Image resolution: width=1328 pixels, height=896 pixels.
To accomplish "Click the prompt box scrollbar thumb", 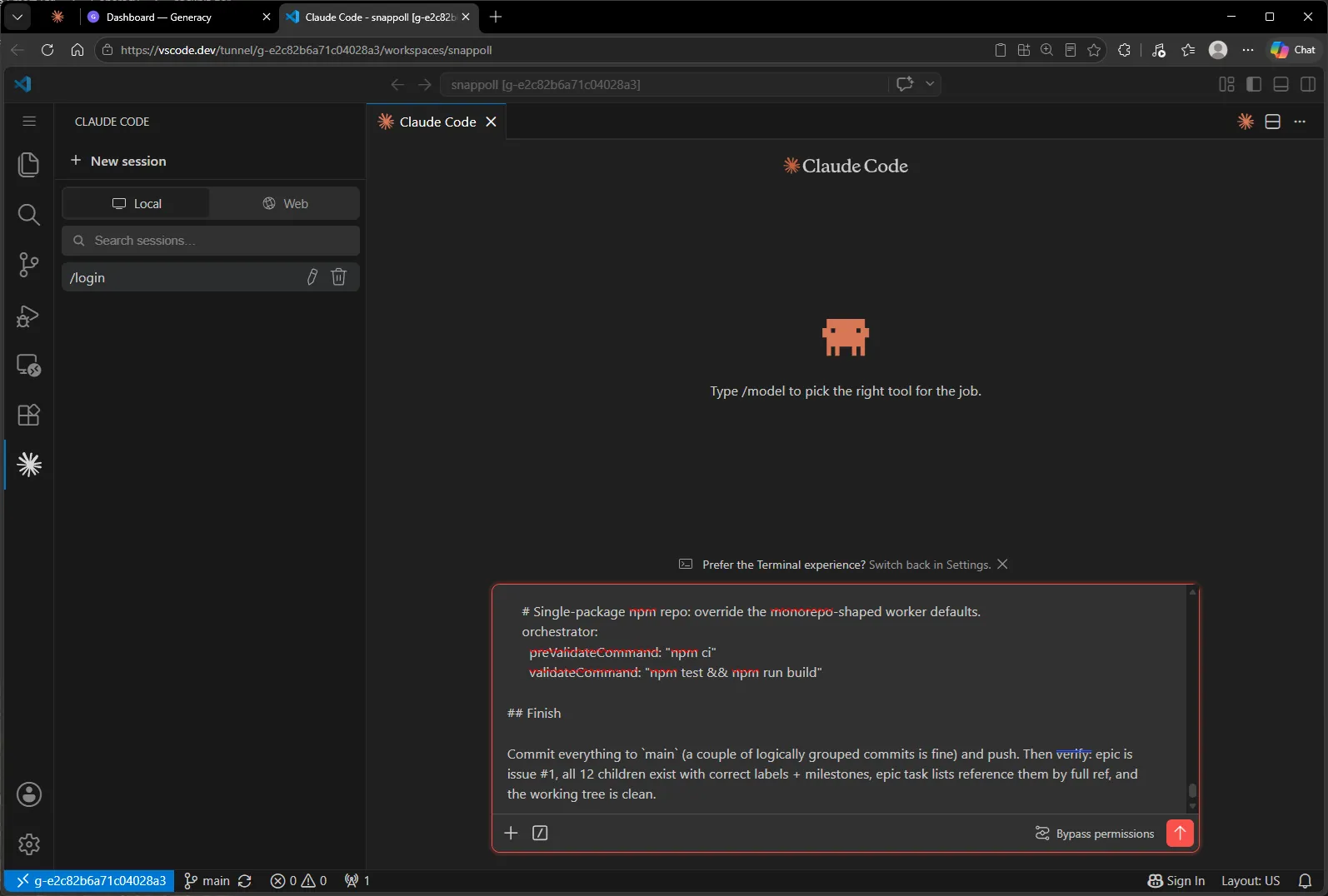I will point(1192,790).
